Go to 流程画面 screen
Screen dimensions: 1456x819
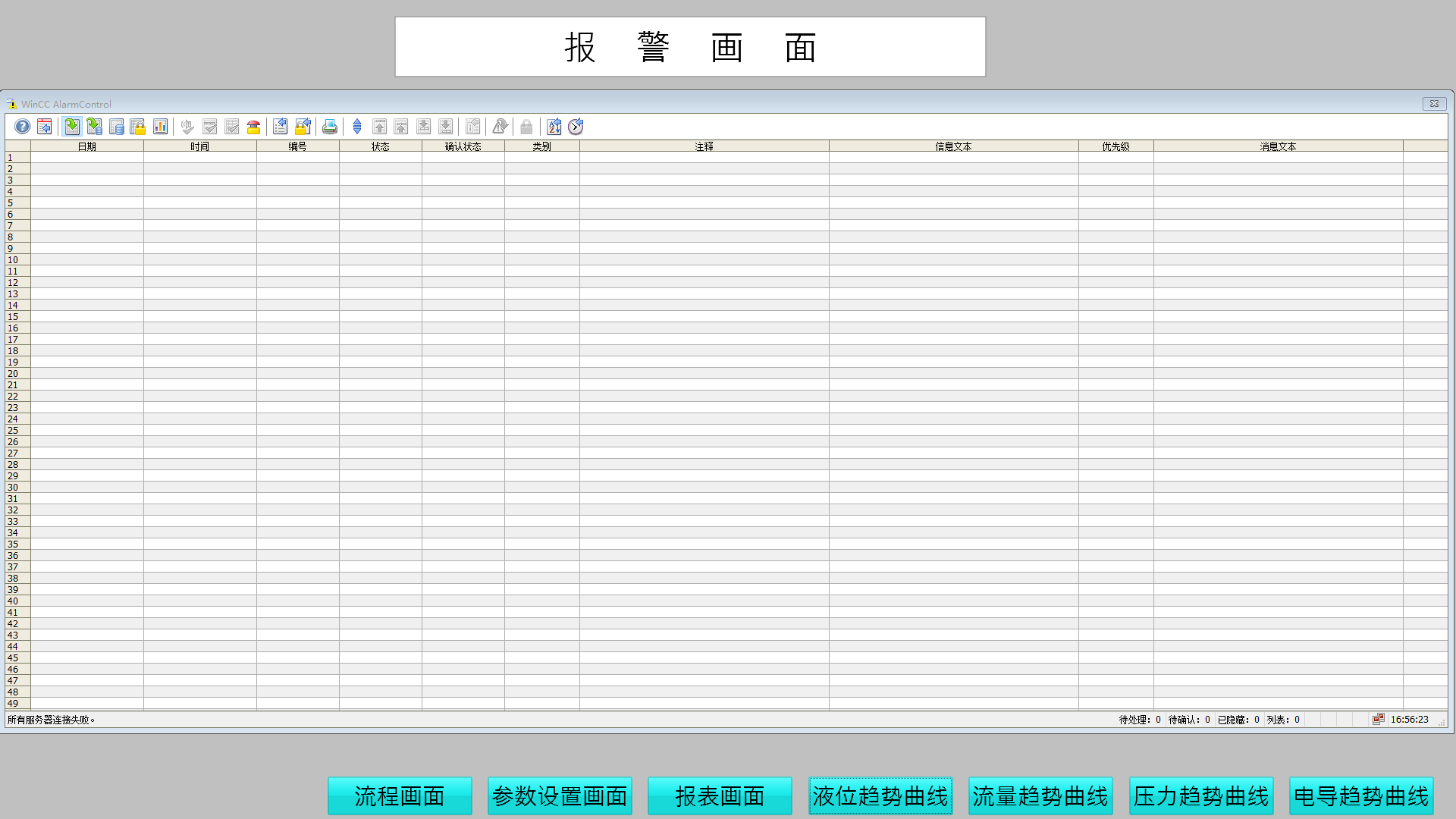400,795
